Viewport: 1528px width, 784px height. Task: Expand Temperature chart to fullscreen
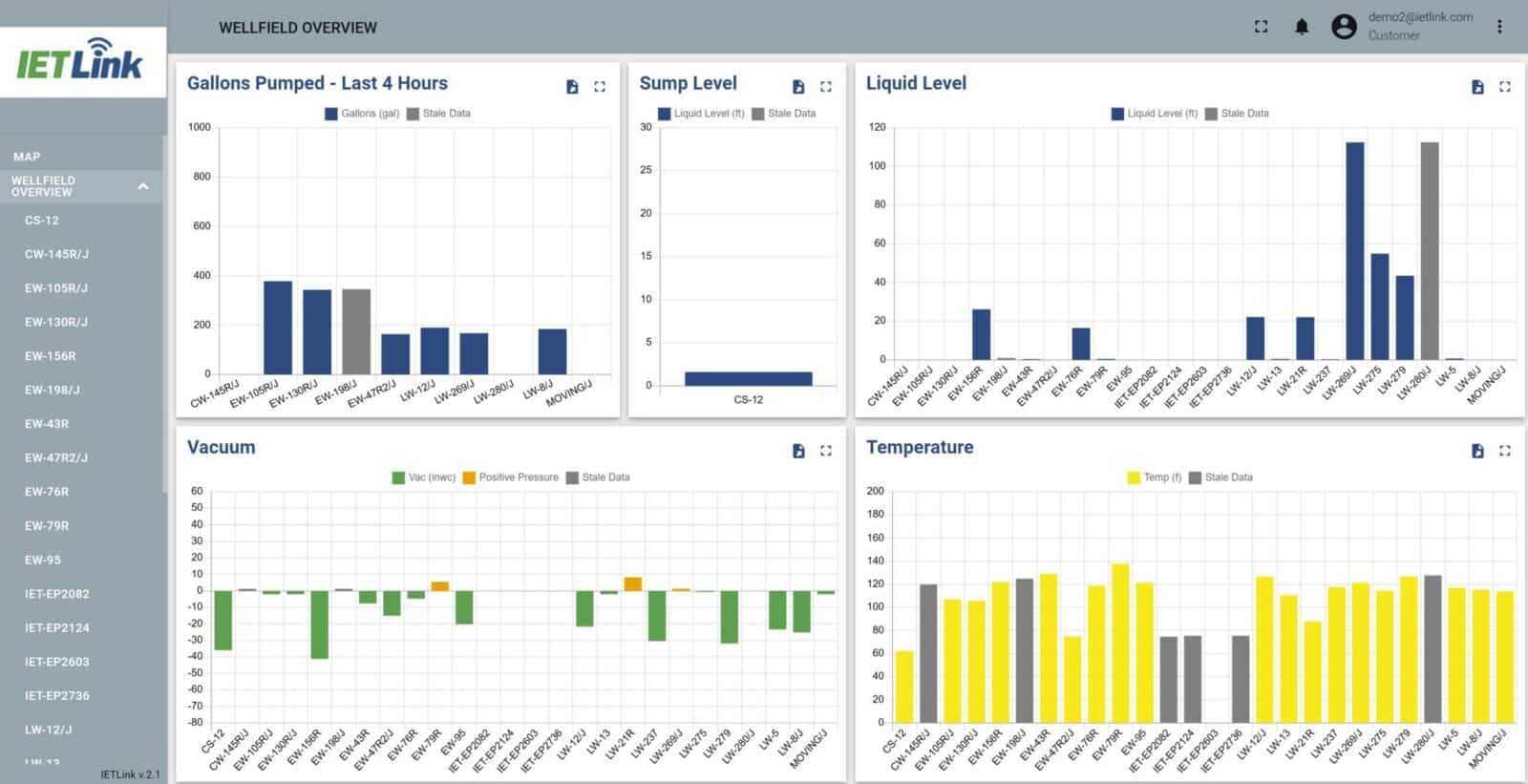(1505, 451)
